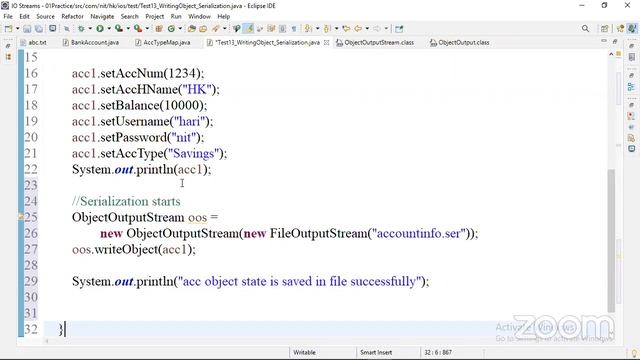
Task: Click the External Tools run icon
Action: point(138,29)
